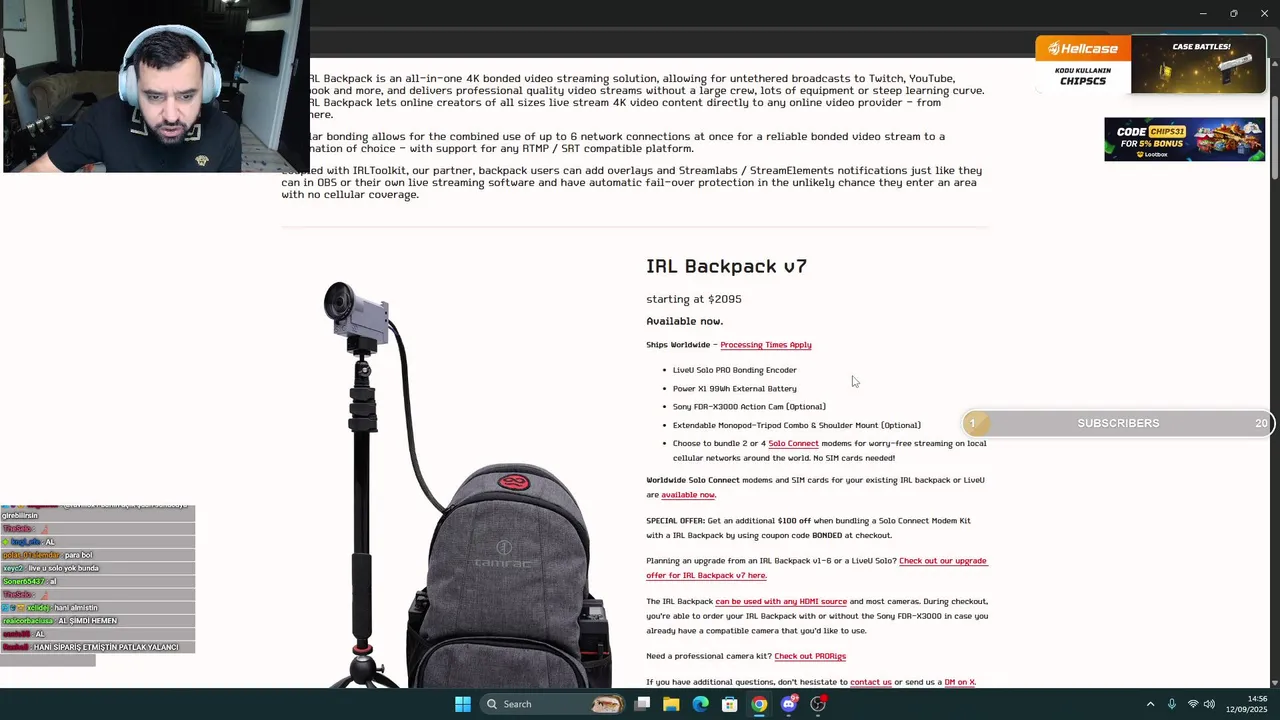
Task: Open Discord from the taskbar
Action: [x=789, y=704]
